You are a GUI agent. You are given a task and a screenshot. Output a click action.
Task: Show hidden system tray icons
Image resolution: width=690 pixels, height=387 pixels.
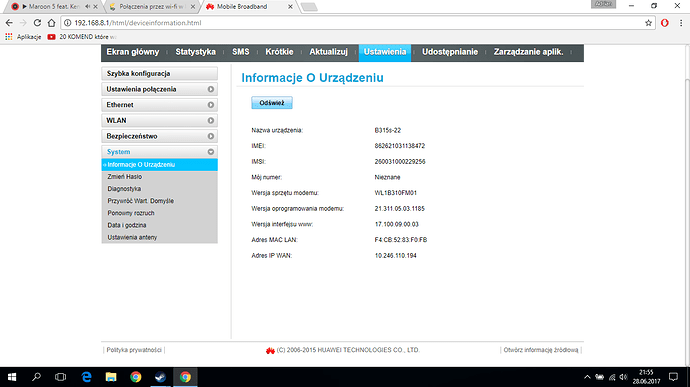587,377
